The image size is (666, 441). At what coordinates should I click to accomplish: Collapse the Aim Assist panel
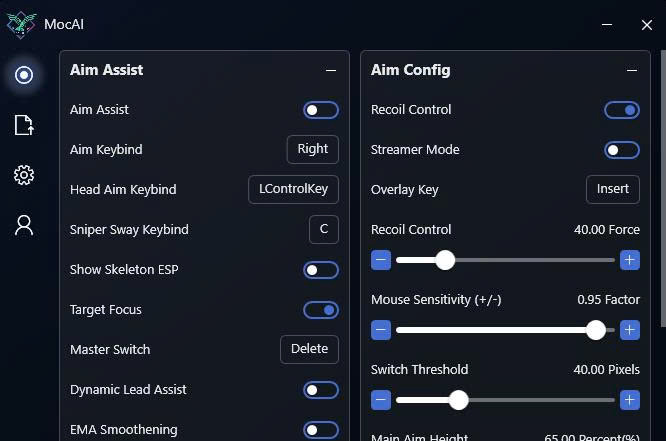point(331,70)
